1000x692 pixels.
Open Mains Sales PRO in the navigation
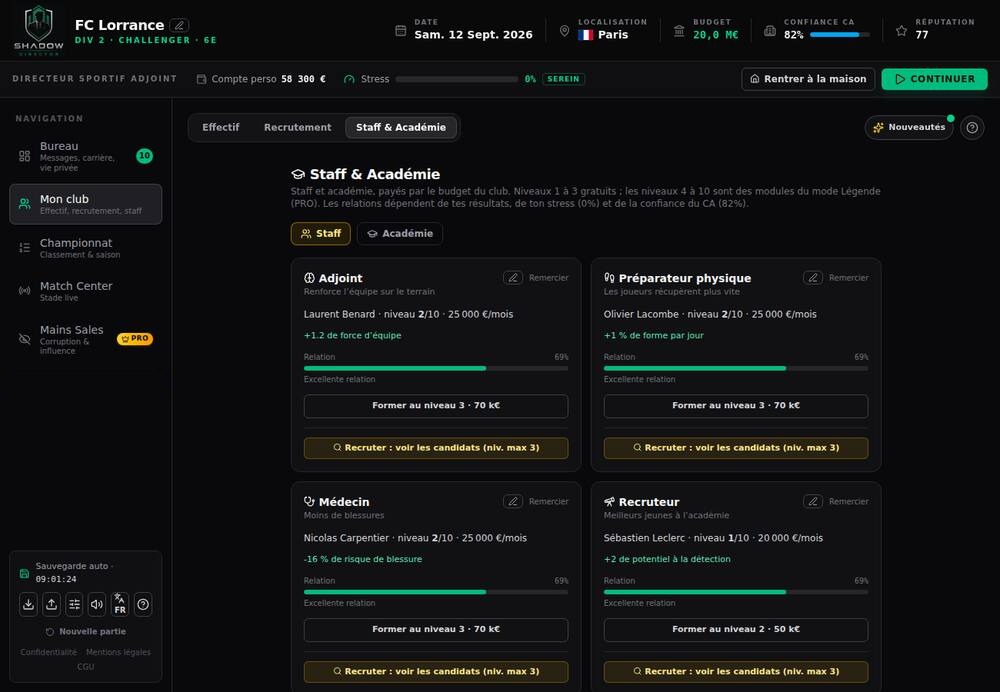click(85, 339)
